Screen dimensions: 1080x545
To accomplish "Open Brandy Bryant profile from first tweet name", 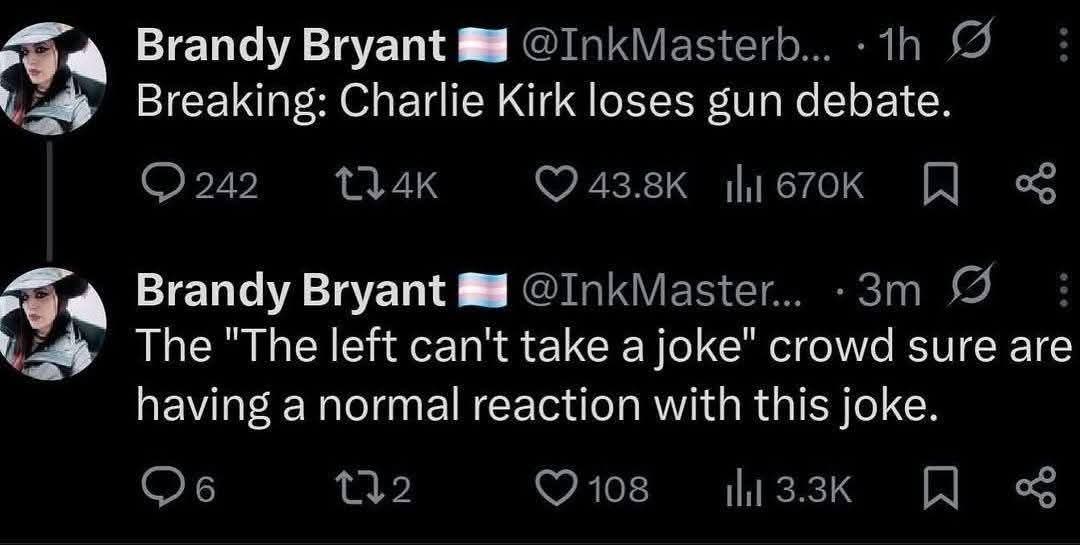I will tap(291, 46).
